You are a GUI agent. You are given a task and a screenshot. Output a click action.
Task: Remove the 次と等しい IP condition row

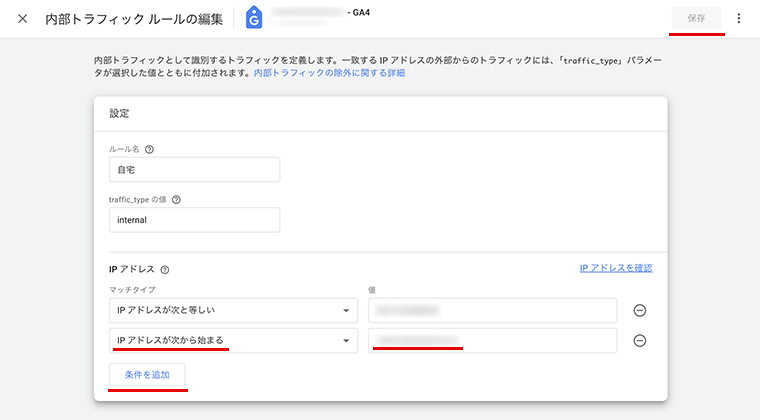click(x=640, y=311)
